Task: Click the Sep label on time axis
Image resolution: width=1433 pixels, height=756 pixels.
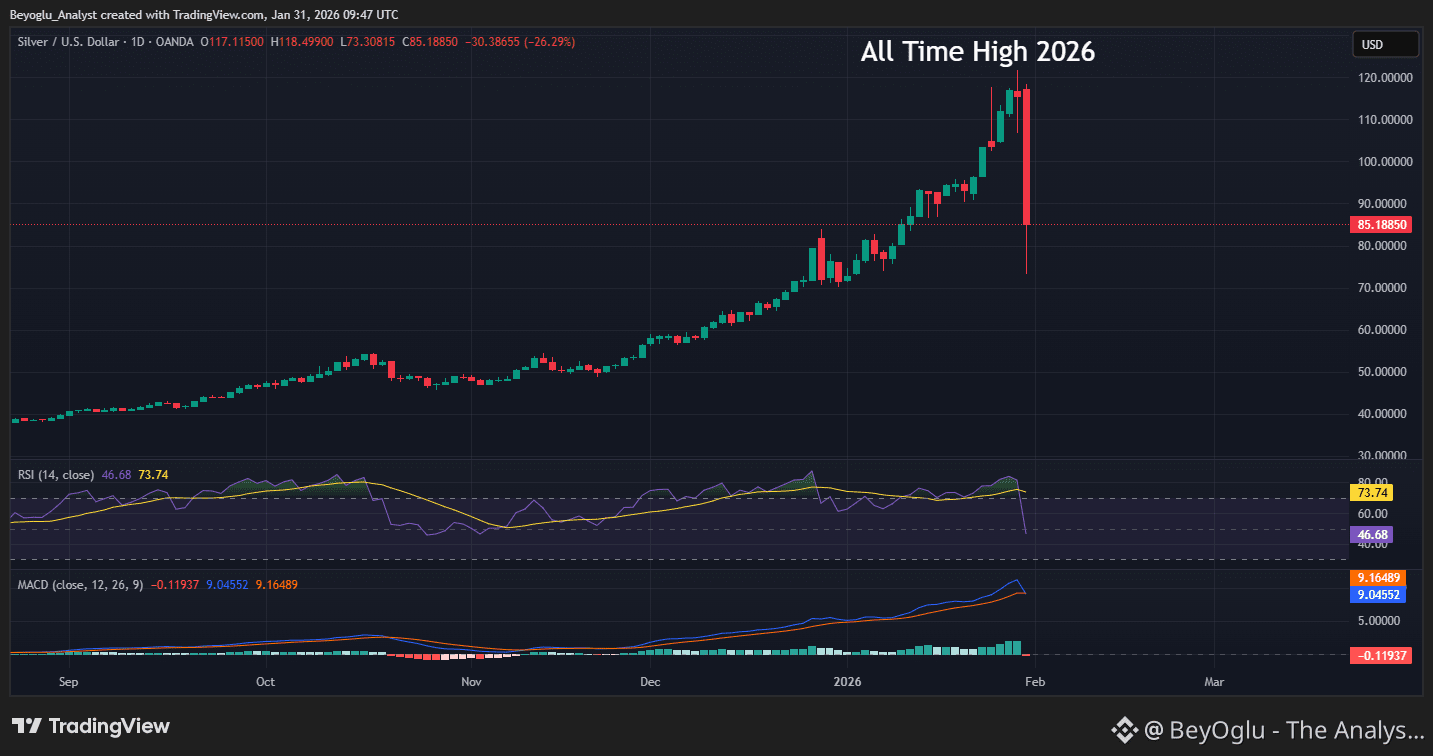Action: [69, 683]
